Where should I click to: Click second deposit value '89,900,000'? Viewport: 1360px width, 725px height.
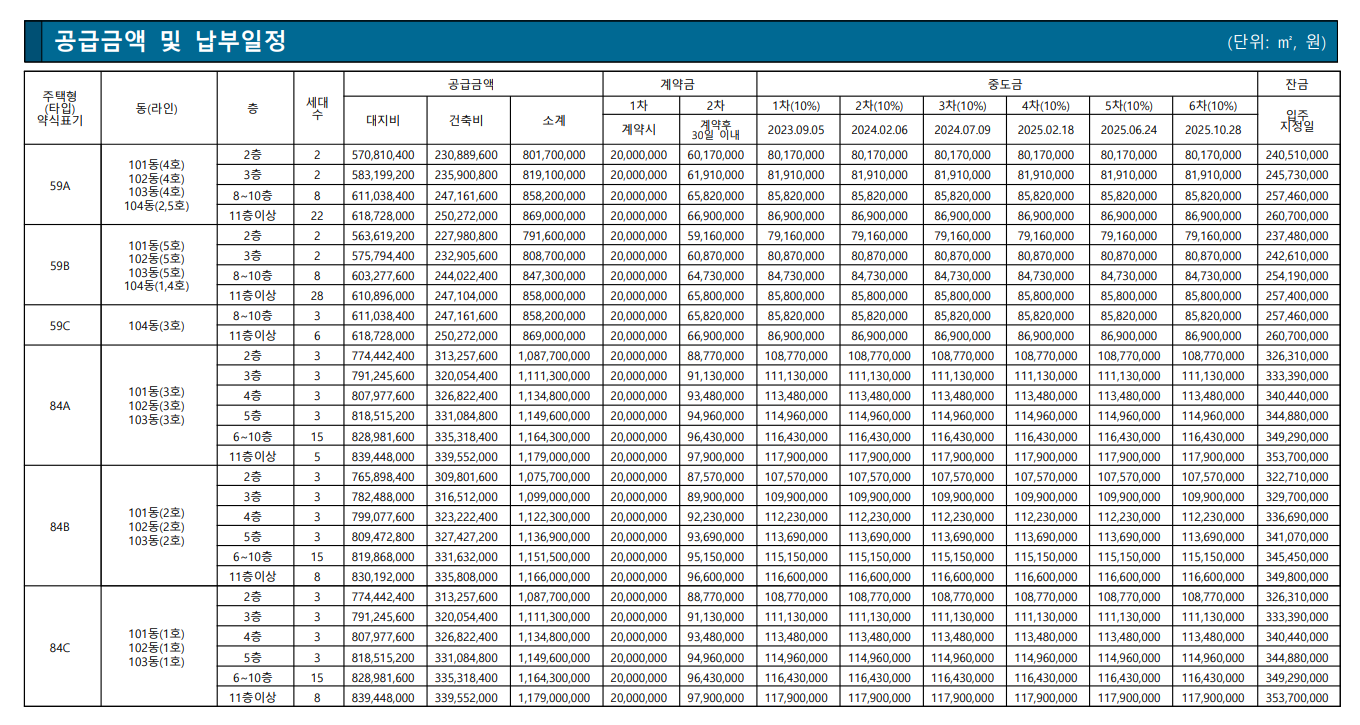pos(716,496)
